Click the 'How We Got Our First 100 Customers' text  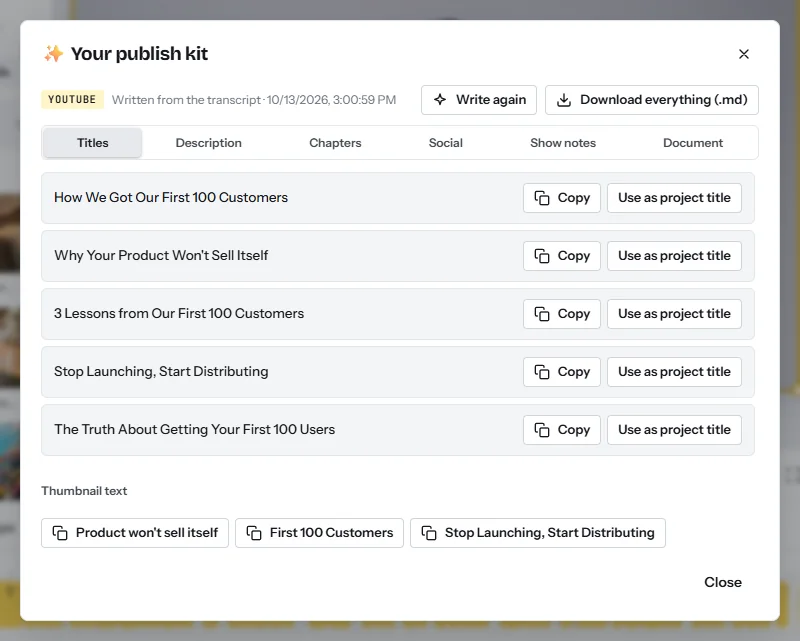click(171, 198)
